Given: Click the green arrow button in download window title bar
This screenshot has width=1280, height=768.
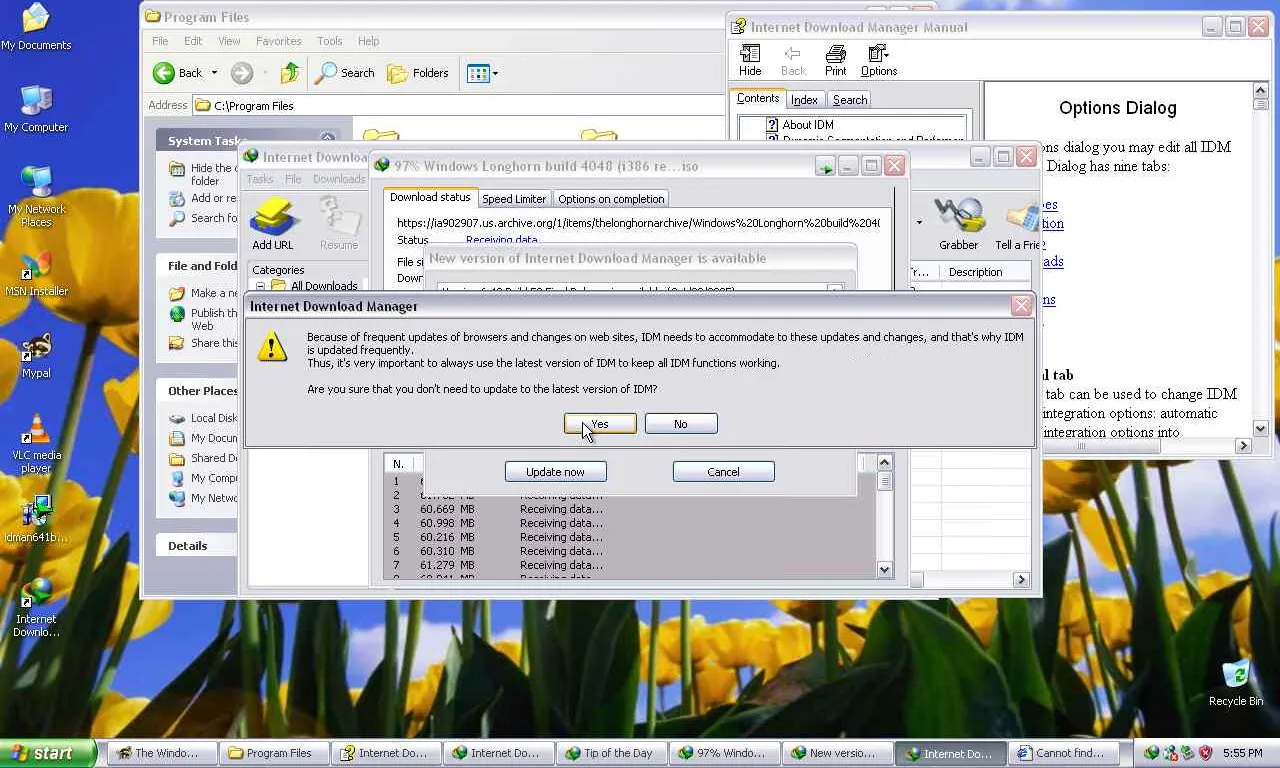Looking at the screenshot, I should (x=825, y=166).
